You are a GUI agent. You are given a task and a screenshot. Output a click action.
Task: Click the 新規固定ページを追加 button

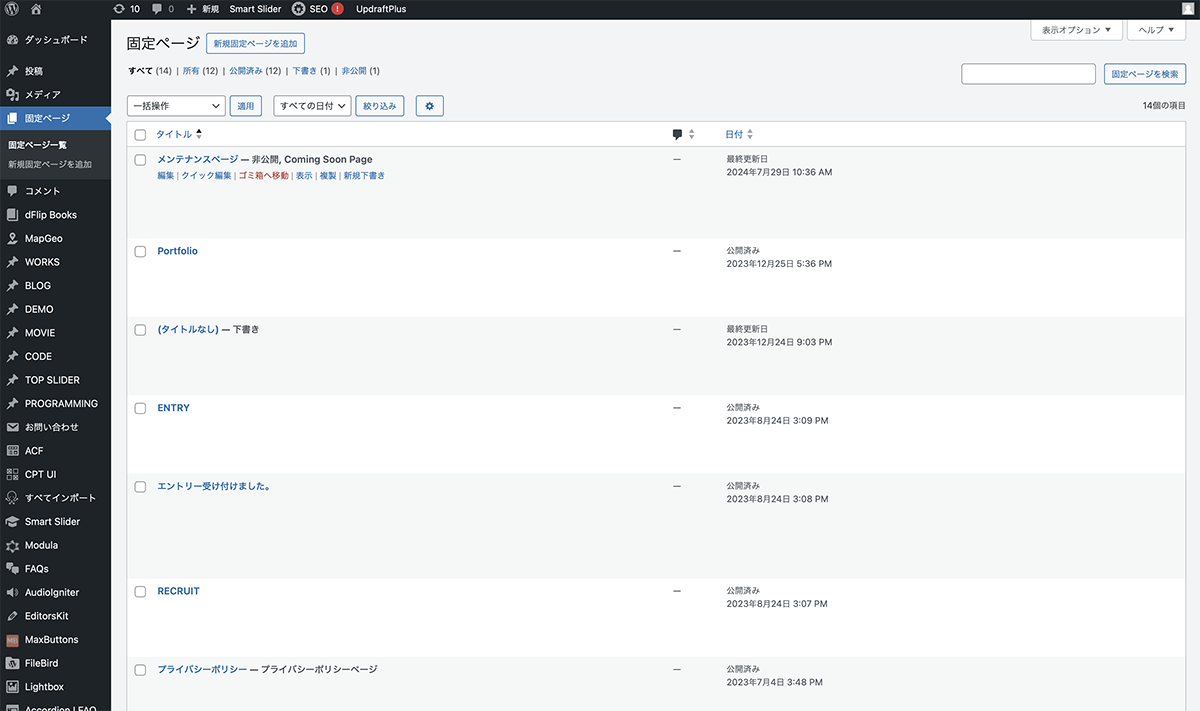click(x=255, y=44)
